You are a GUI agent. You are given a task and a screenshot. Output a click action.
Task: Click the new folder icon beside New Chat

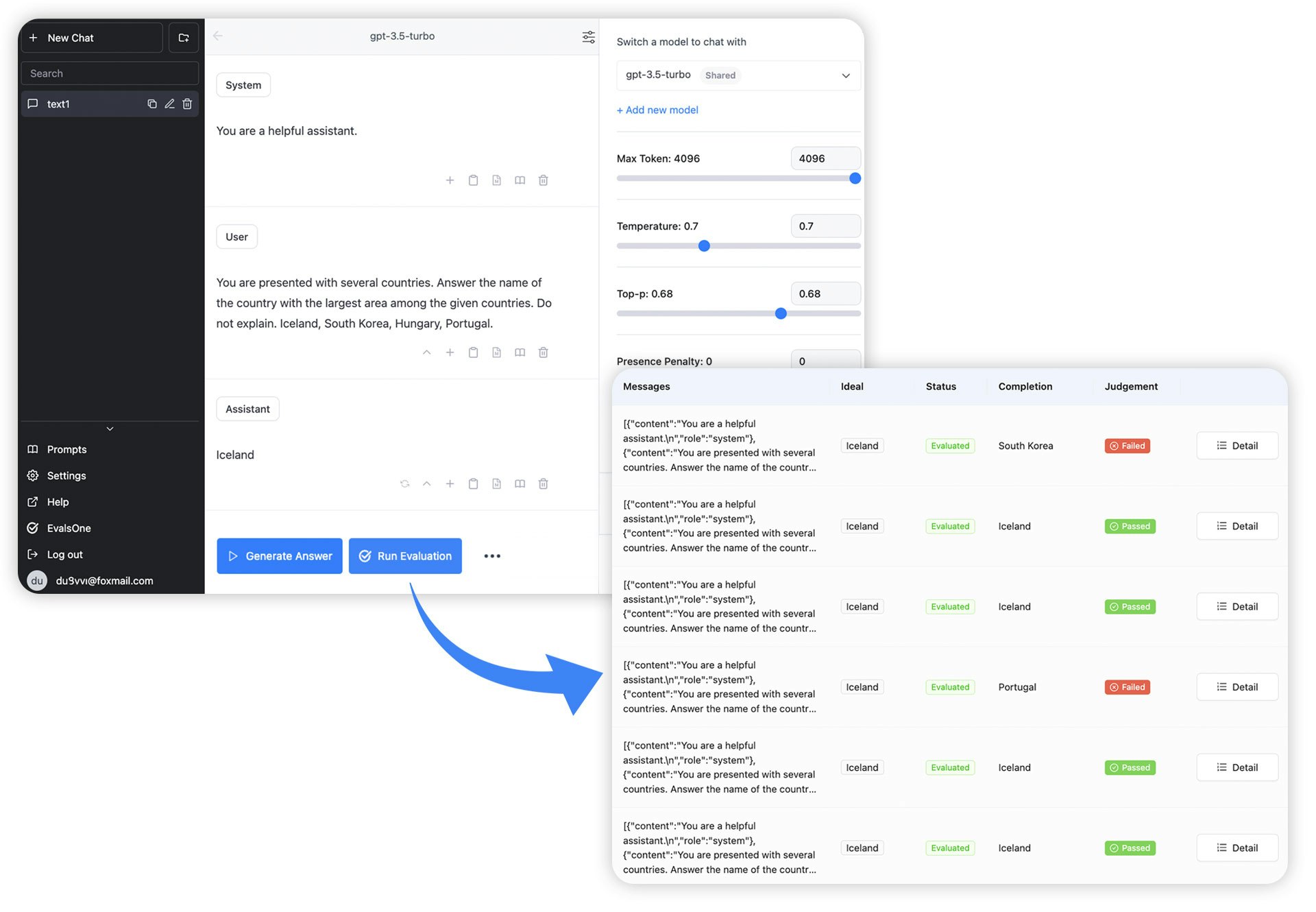click(x=184, y=38)
